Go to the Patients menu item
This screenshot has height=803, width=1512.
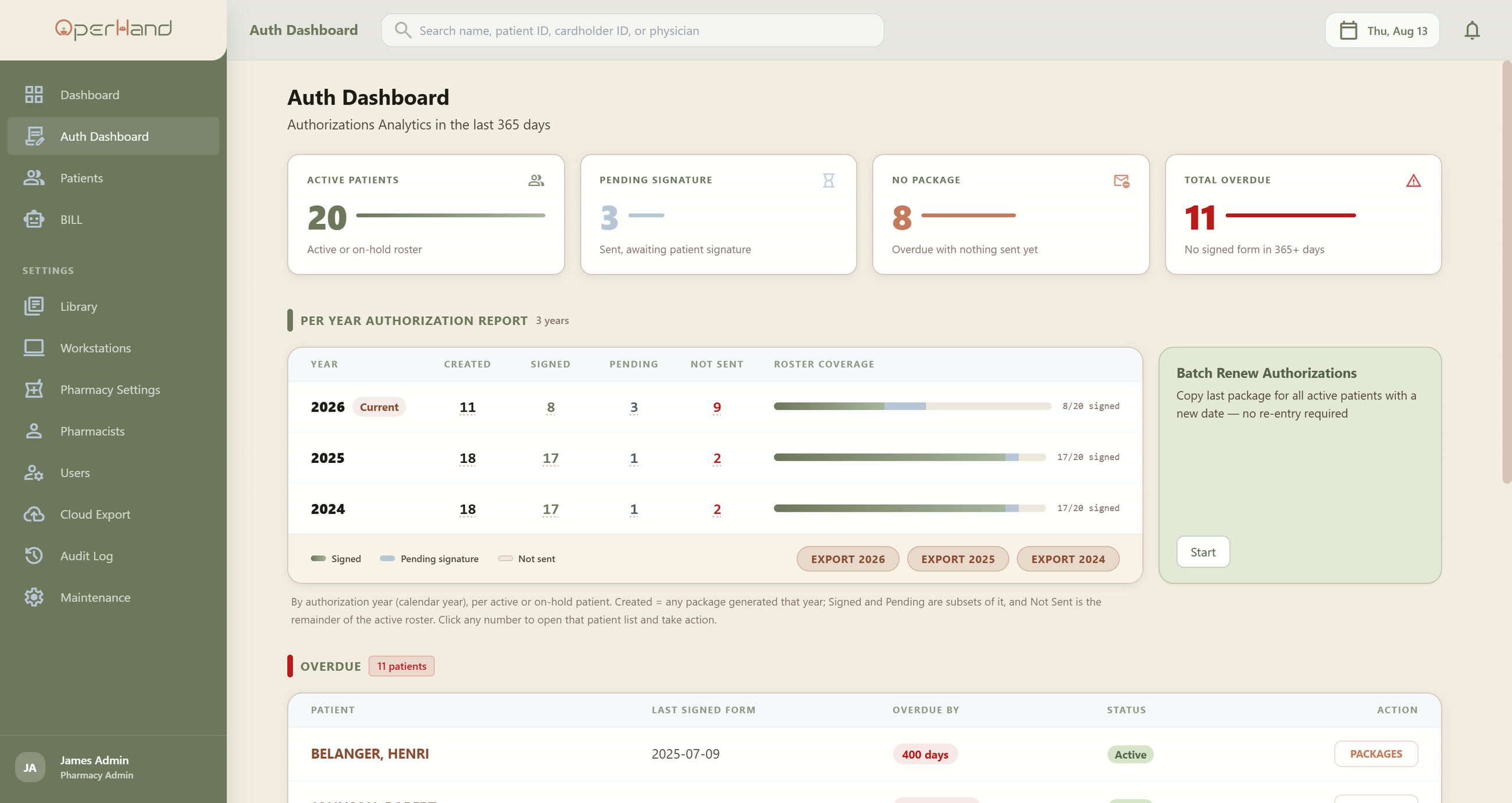(113, 178)
